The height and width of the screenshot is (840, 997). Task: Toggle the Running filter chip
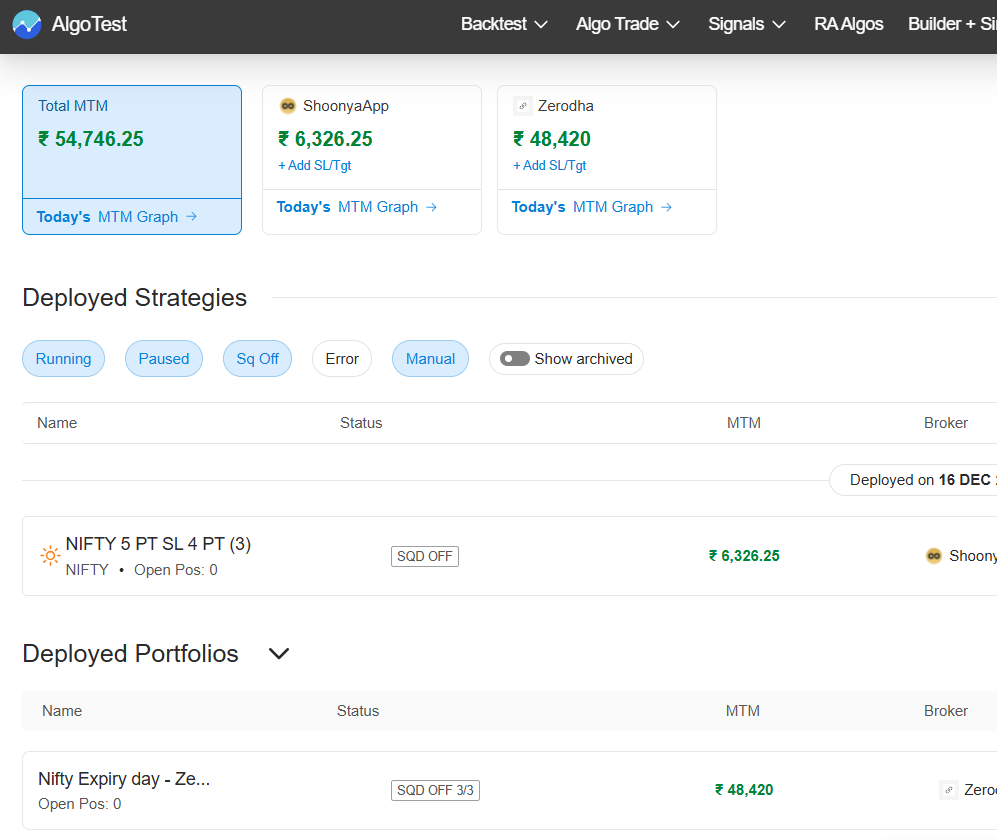64,359
